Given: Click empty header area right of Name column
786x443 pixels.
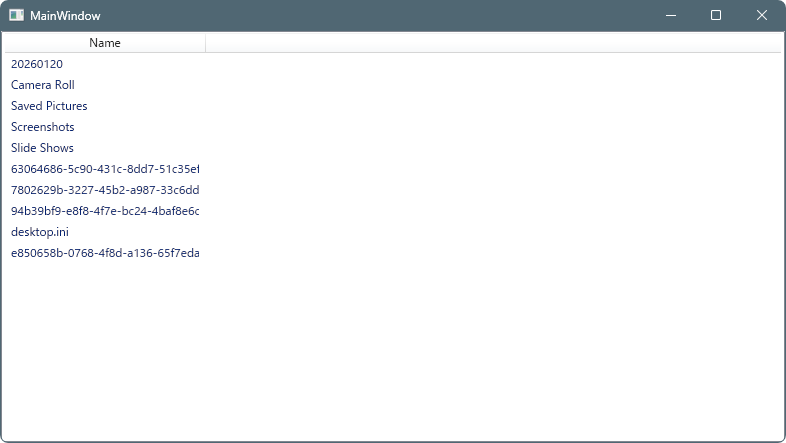Looking at the screenshot, I should coord(490,43).
